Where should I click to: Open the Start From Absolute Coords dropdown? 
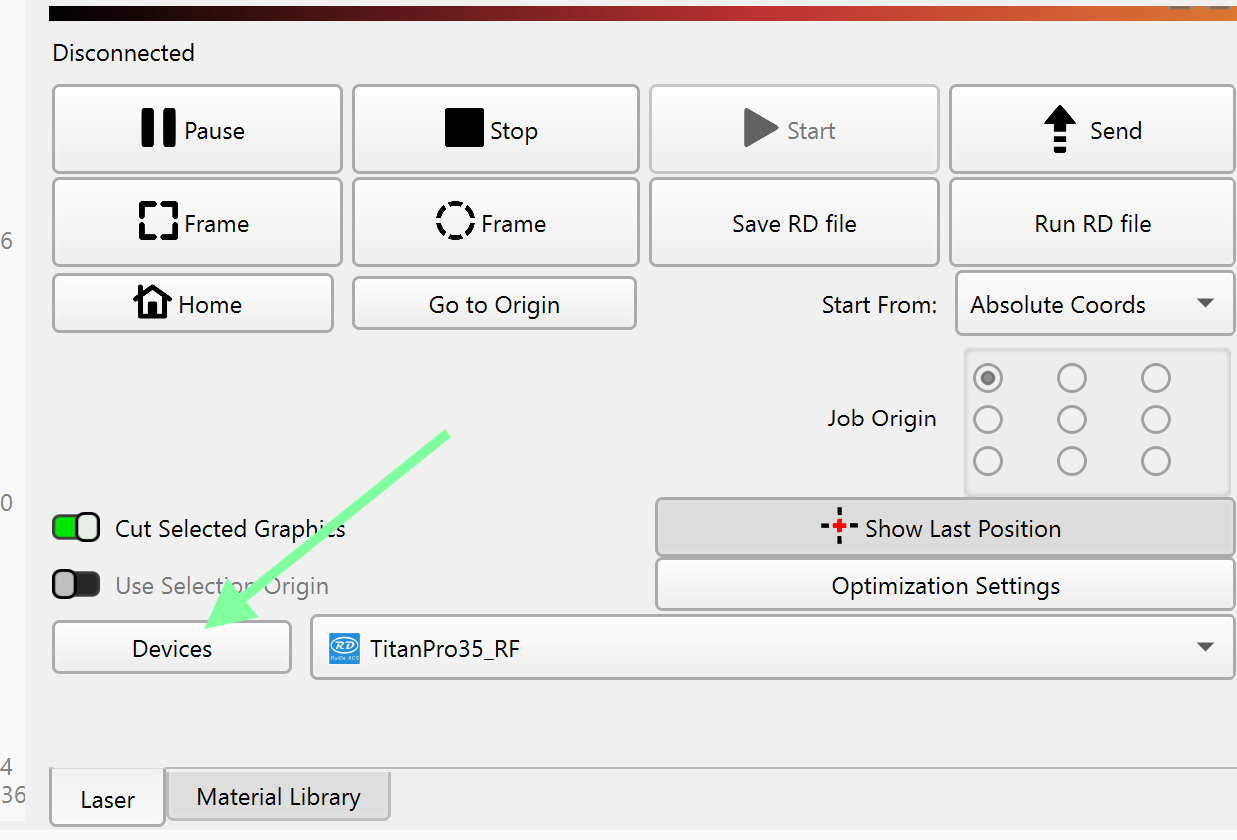1094,304
